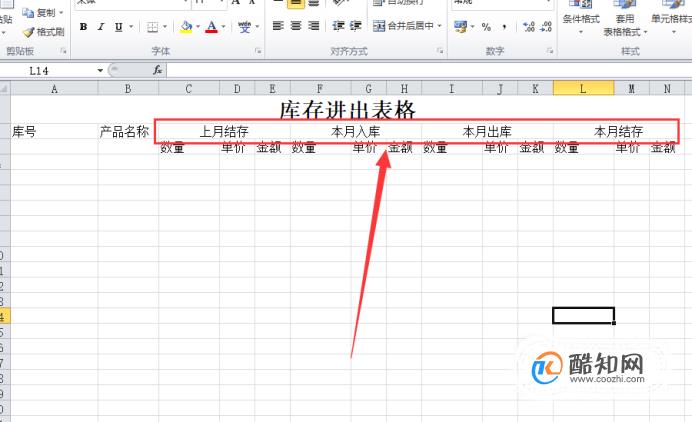Image resolution: width=692 pixels, height=422 pixels.
Task: Open the name box dropdown arrow
Action: coord(100,71)
